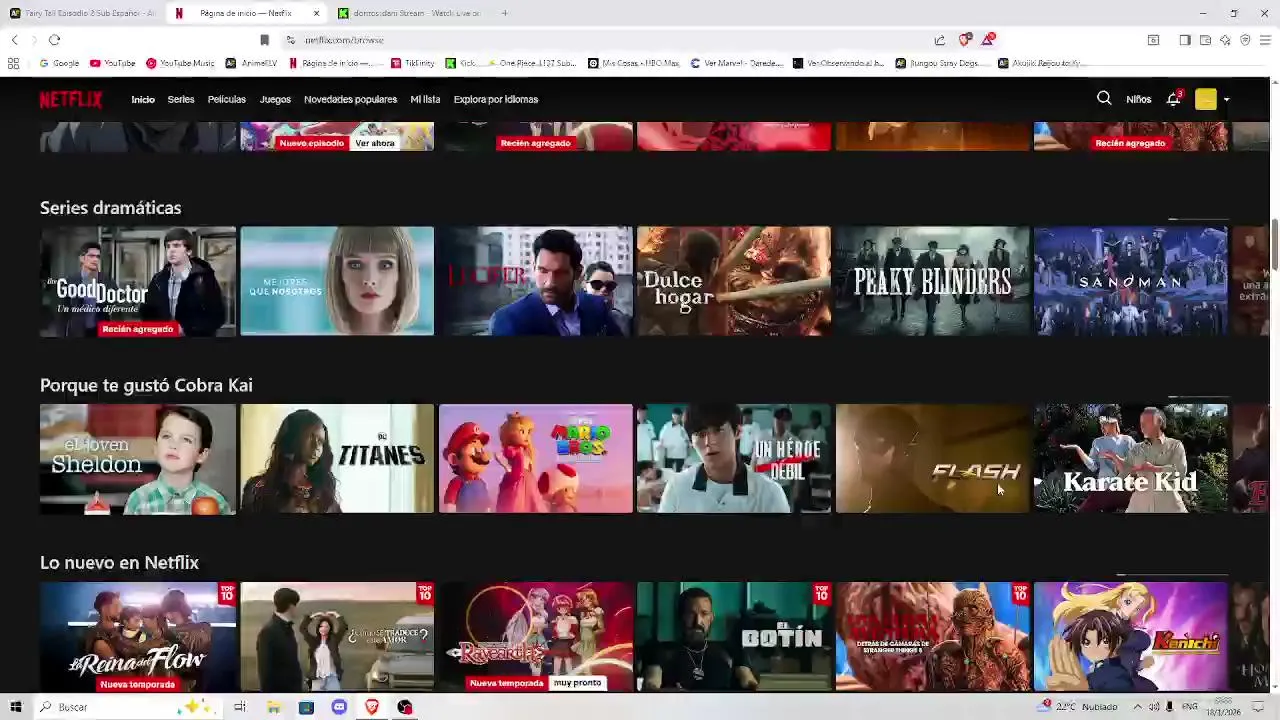Open the bookmarks apps grid icon
The width and height of the screenshot is (1280, 720).
click(13, 63)
